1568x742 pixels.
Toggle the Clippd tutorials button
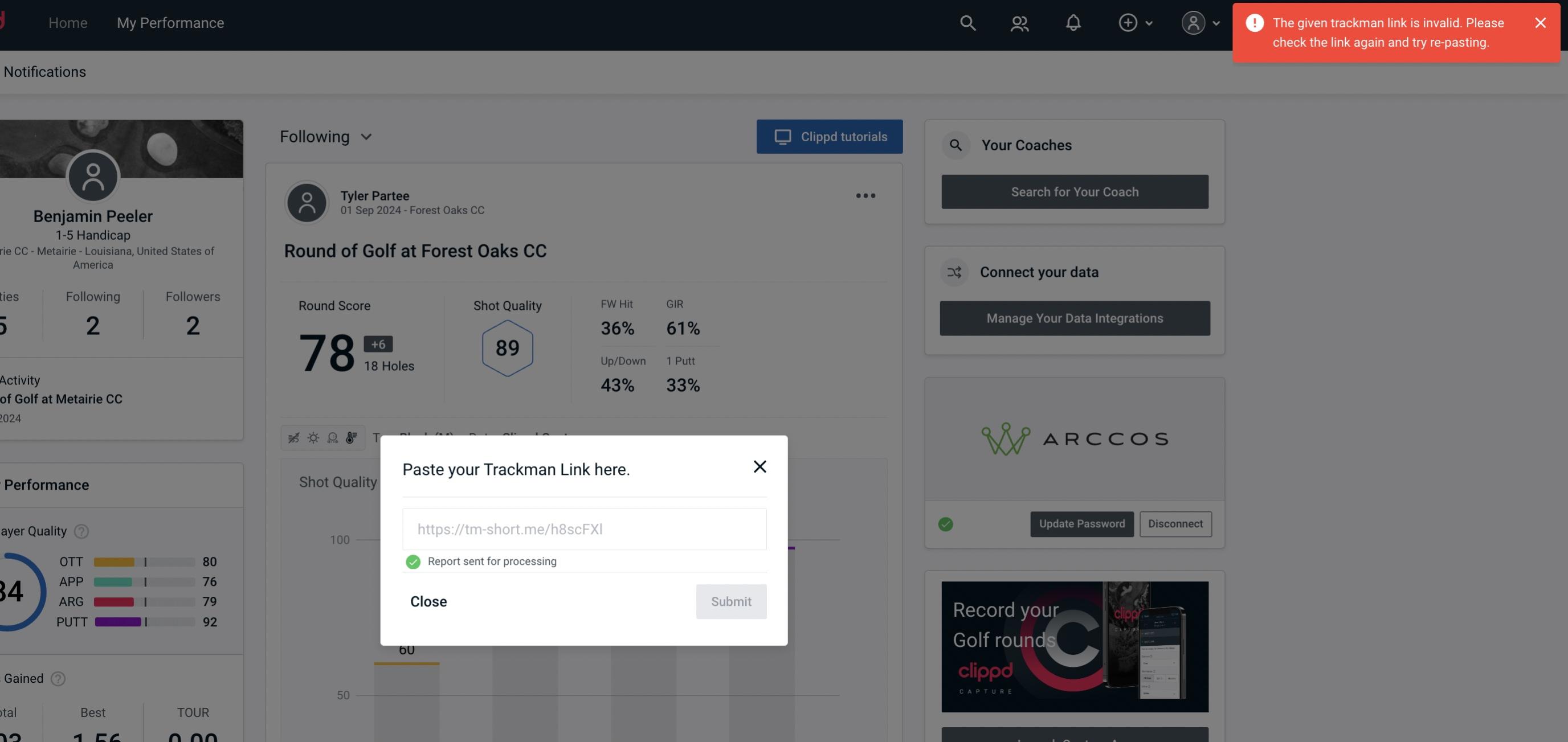pos(830,136)
